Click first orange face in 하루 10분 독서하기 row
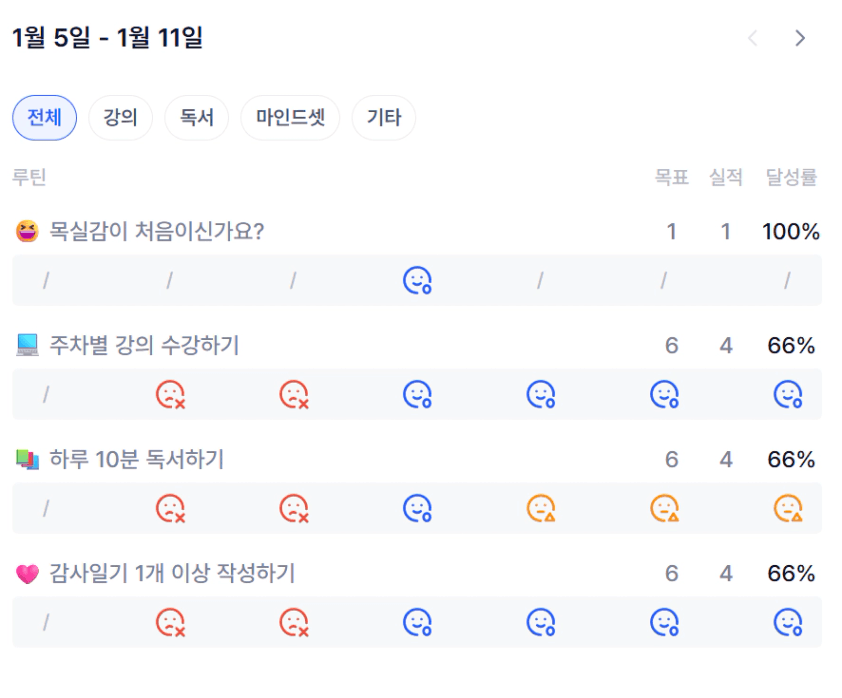842x698 pixels. point(541,509)
